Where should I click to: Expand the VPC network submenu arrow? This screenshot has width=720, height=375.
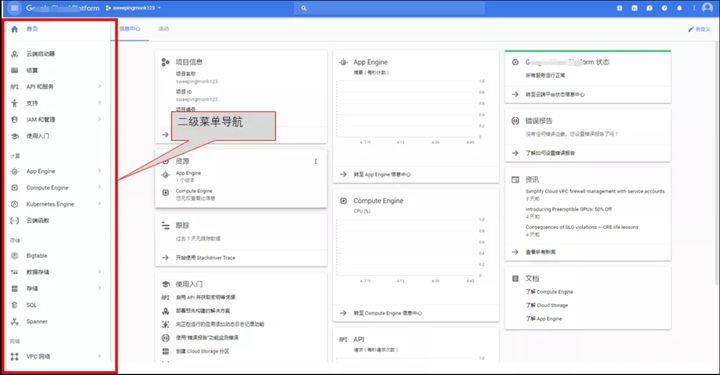[100, 356]
